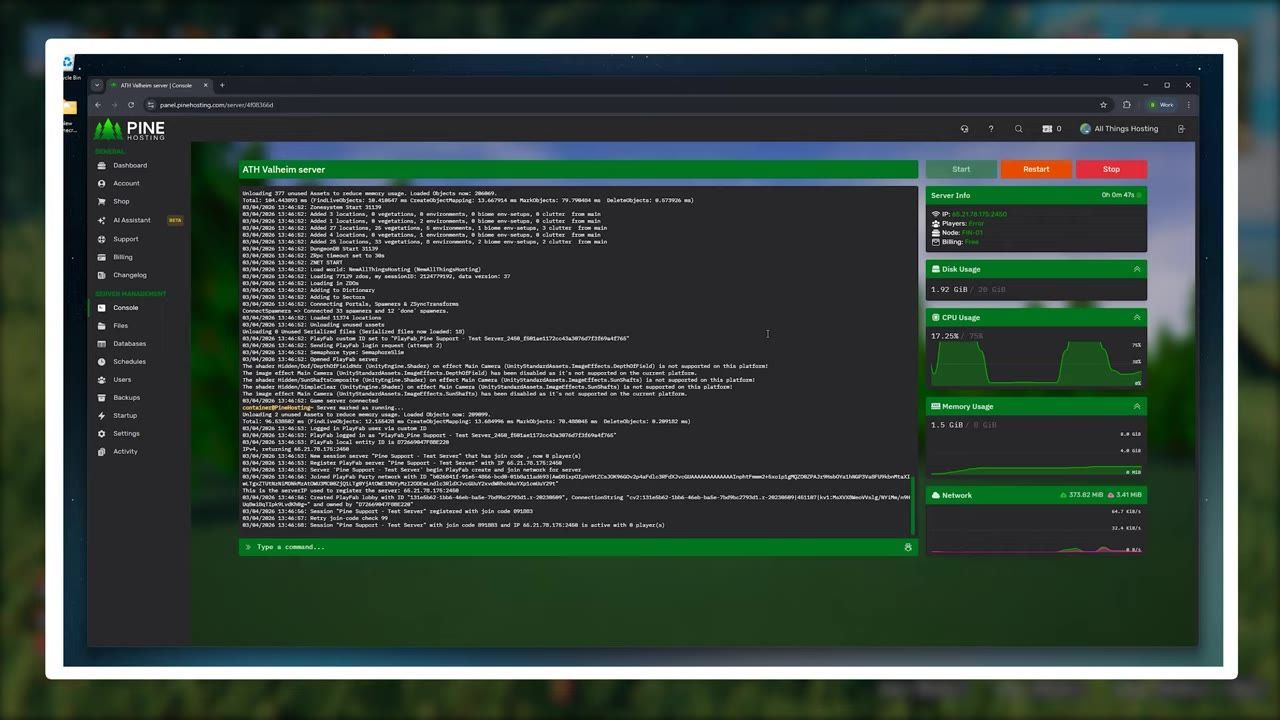Click the Node value in Server Info
This screenshot has height=720, width=1280.
972,233
